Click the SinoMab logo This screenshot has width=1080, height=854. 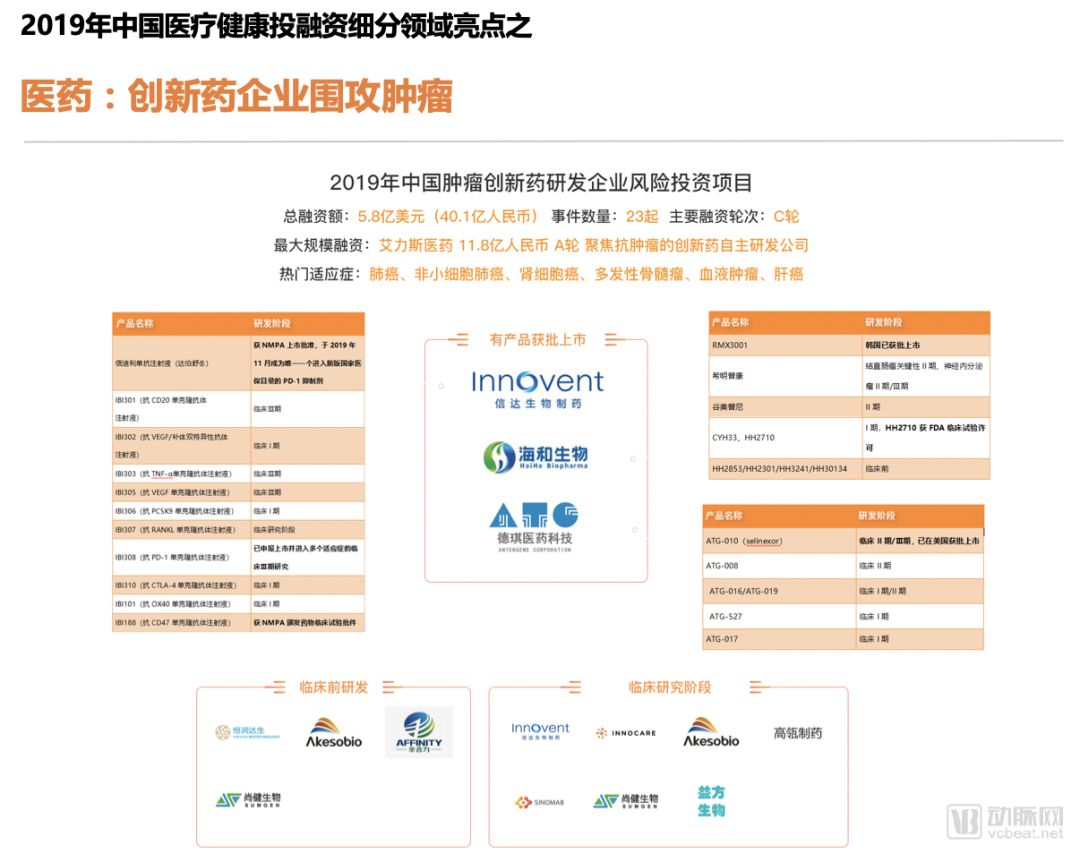point(539,802)
